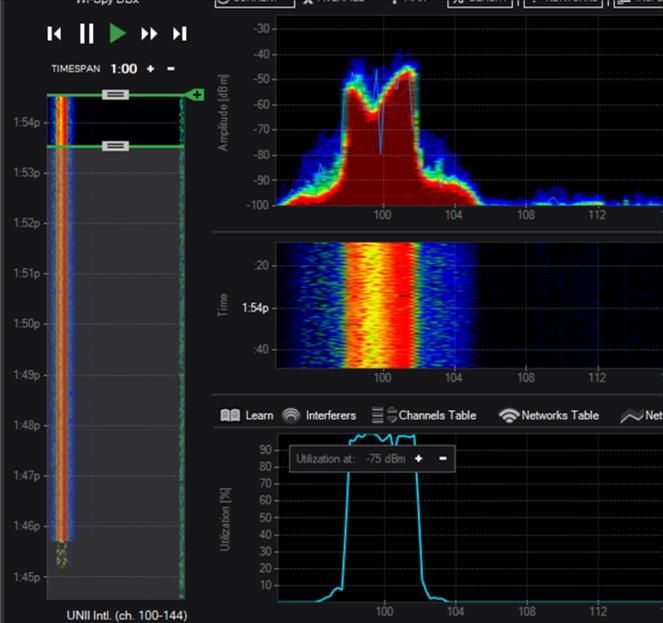Click the Learn book icon
The height and width of the screenshot is (623, 663).
230,416
